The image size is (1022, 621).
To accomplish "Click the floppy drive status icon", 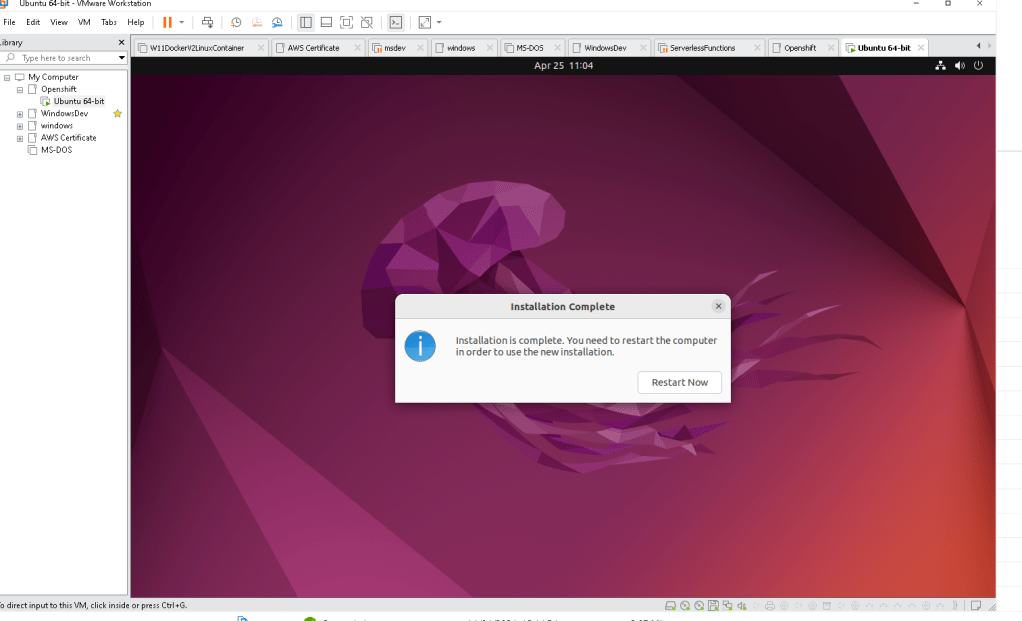I will click(x=713, y=605).
